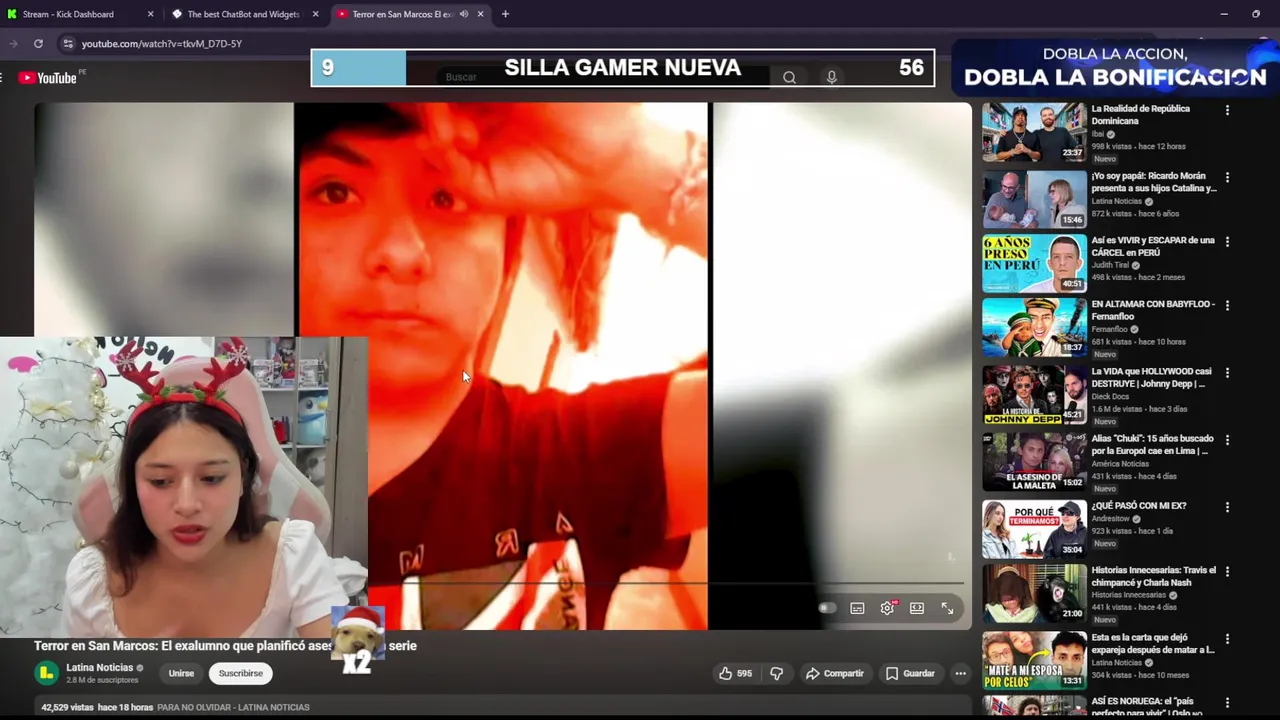Click Dieck Docs channel name

coord(1110,396)
